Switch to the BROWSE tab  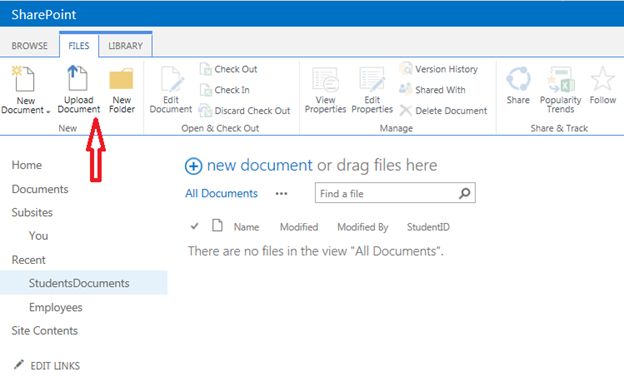point(29,46)
